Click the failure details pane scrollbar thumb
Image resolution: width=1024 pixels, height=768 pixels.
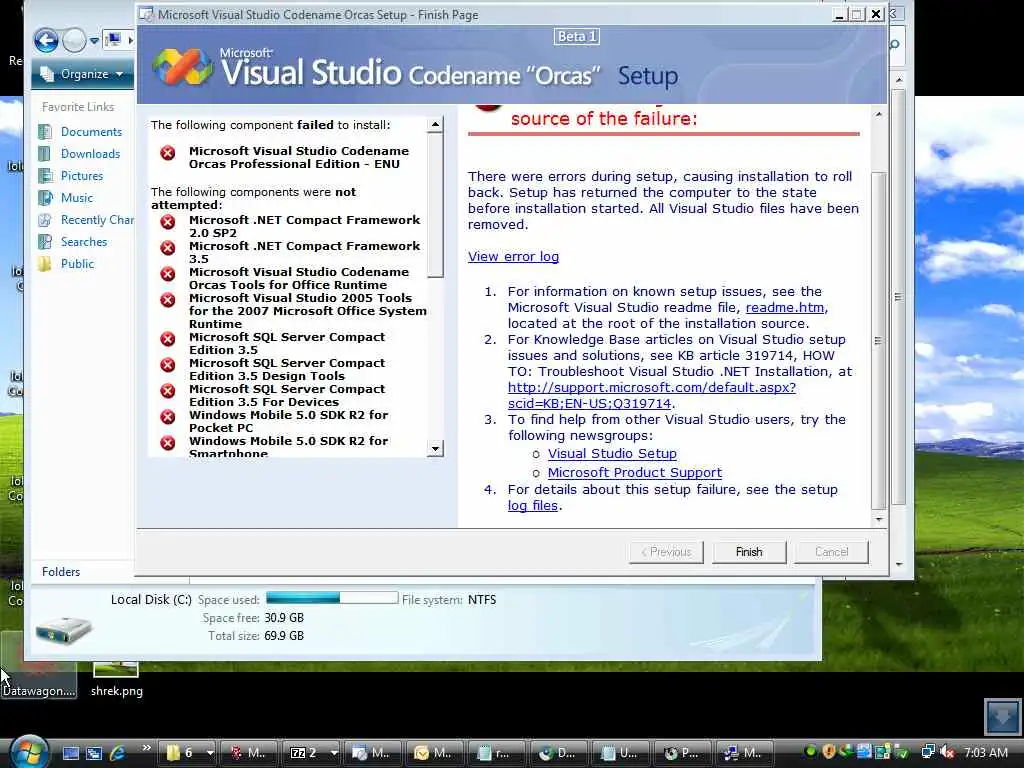pos(879,340)
